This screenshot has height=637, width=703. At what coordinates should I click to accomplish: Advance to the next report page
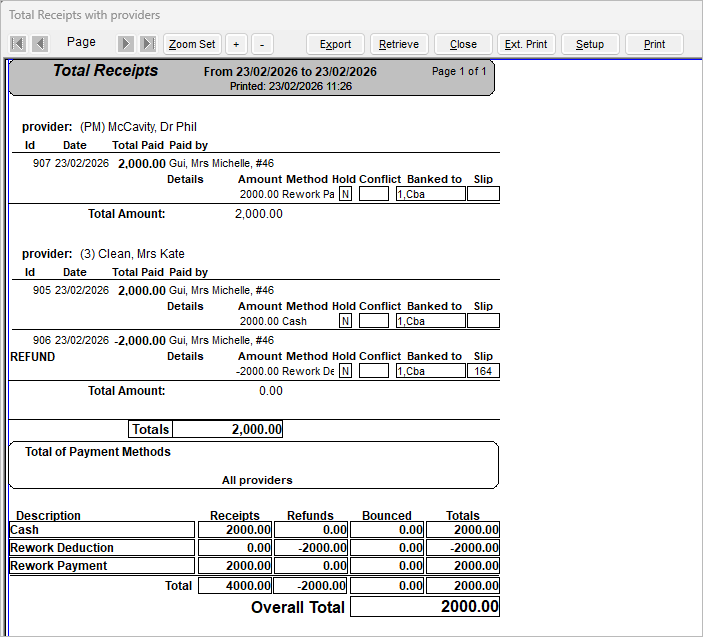pyautogui.click(x=126, y=44)
